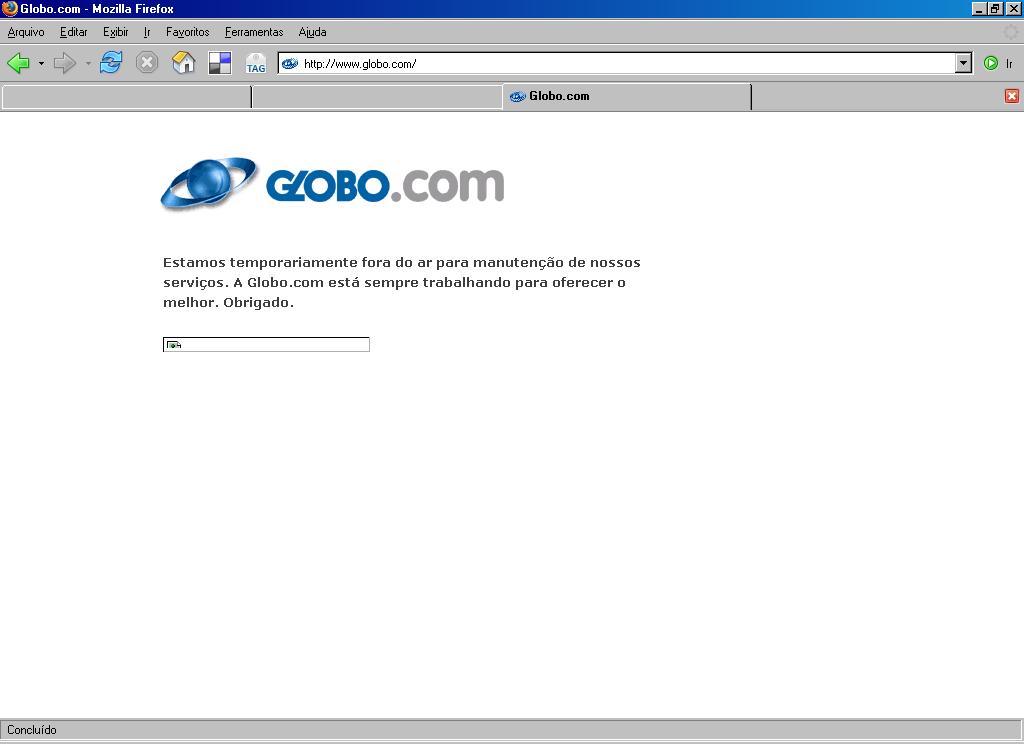Click the Firefox icon in the title bar

tap(9, 8)
